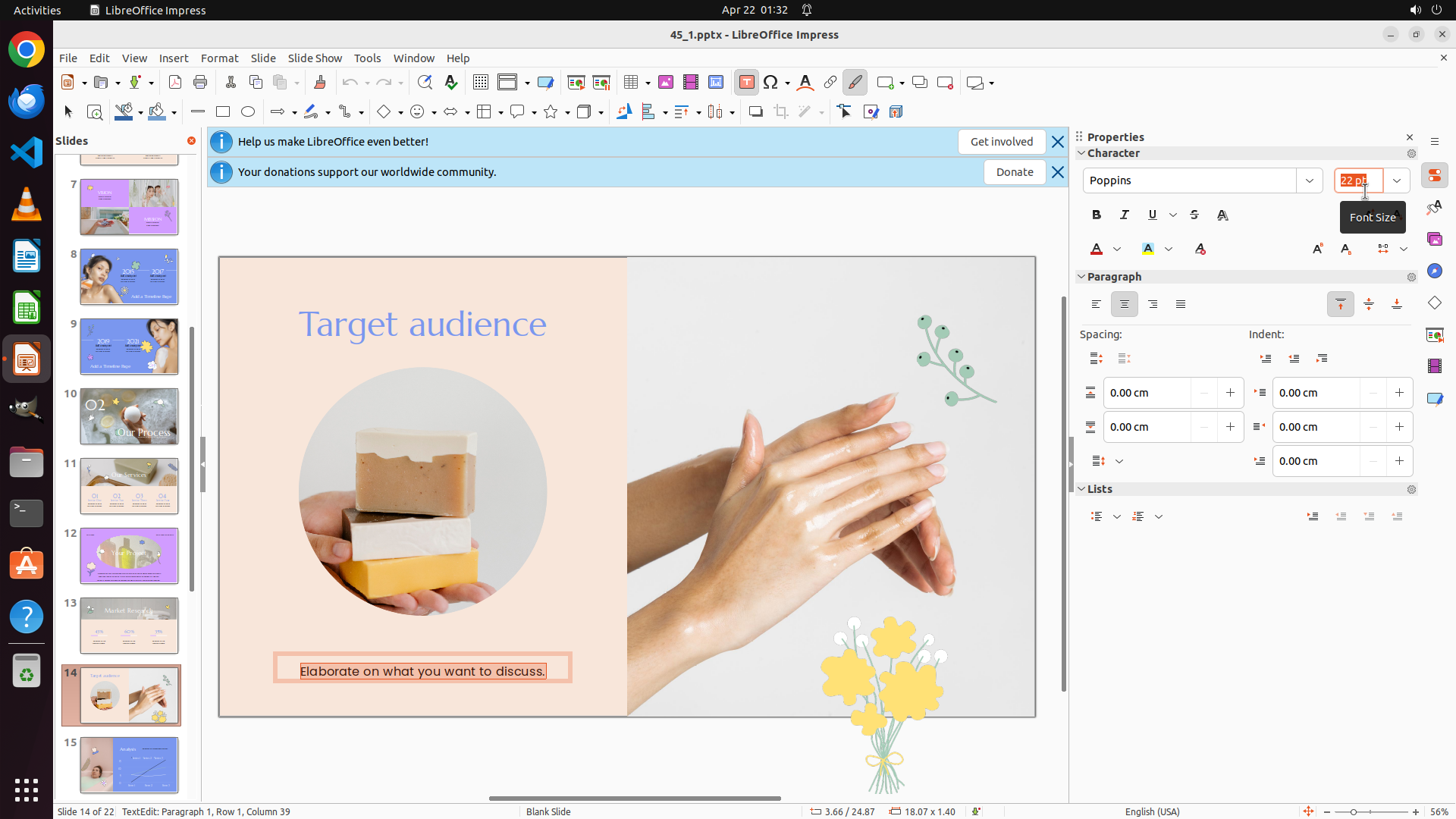Click the Donate button
Image resolution: width=1456 pixels, height=819 pixels.
[x=1014, y=172]
